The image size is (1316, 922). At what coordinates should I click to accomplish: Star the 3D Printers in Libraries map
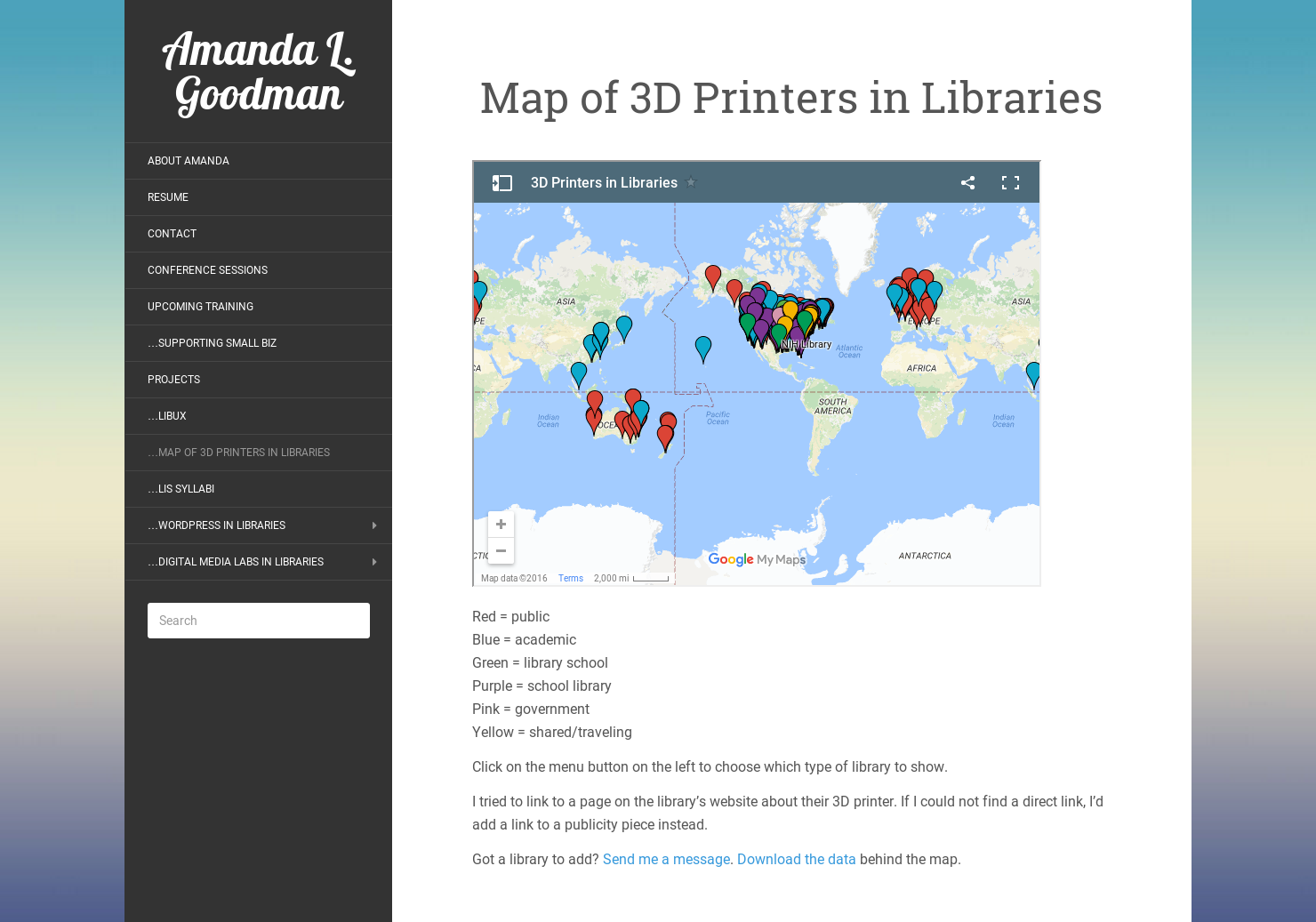(x=691, y=182)
